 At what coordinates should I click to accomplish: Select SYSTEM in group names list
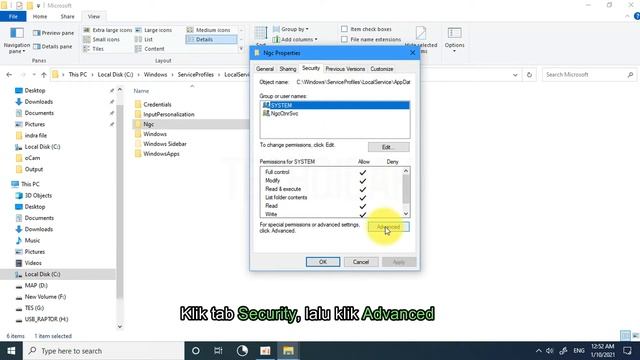click(335, 105)
